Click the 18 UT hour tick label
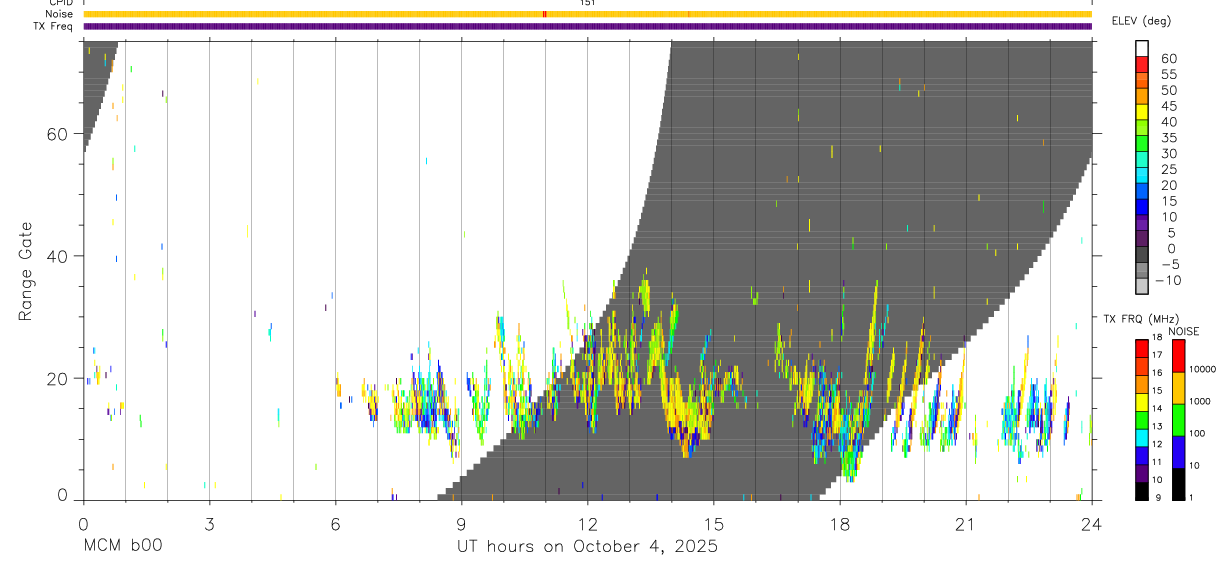 839,525
